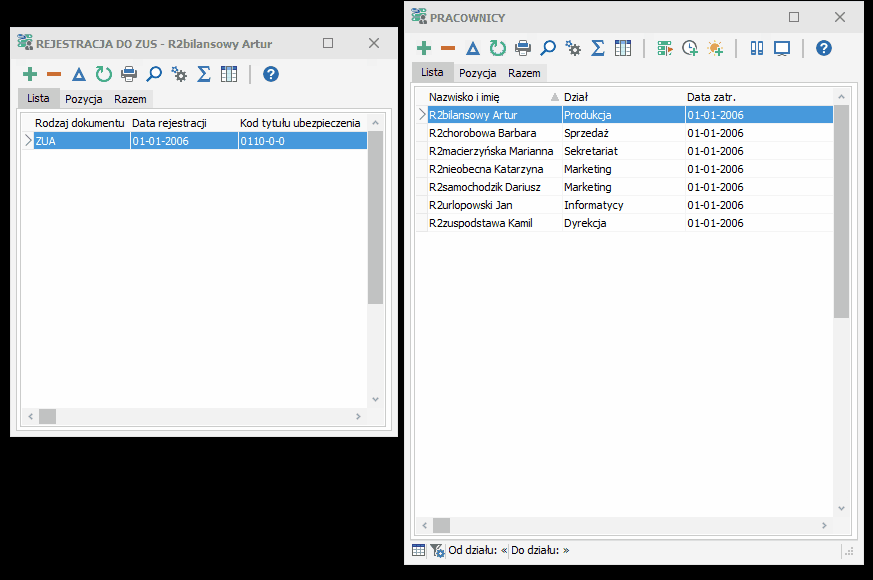The width and height of the screenshot is (873, 580).
Task: Select employee R2urlopowski Jan row
Action: (625, 205)
